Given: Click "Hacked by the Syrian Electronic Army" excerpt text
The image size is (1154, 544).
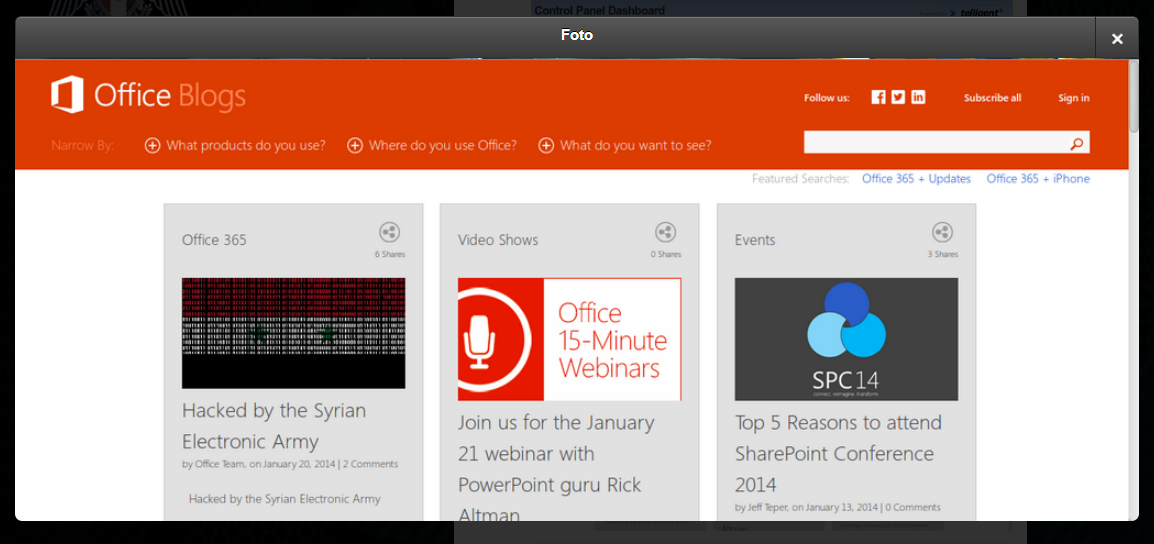Looking at the screenshot, I should (285, 499).
